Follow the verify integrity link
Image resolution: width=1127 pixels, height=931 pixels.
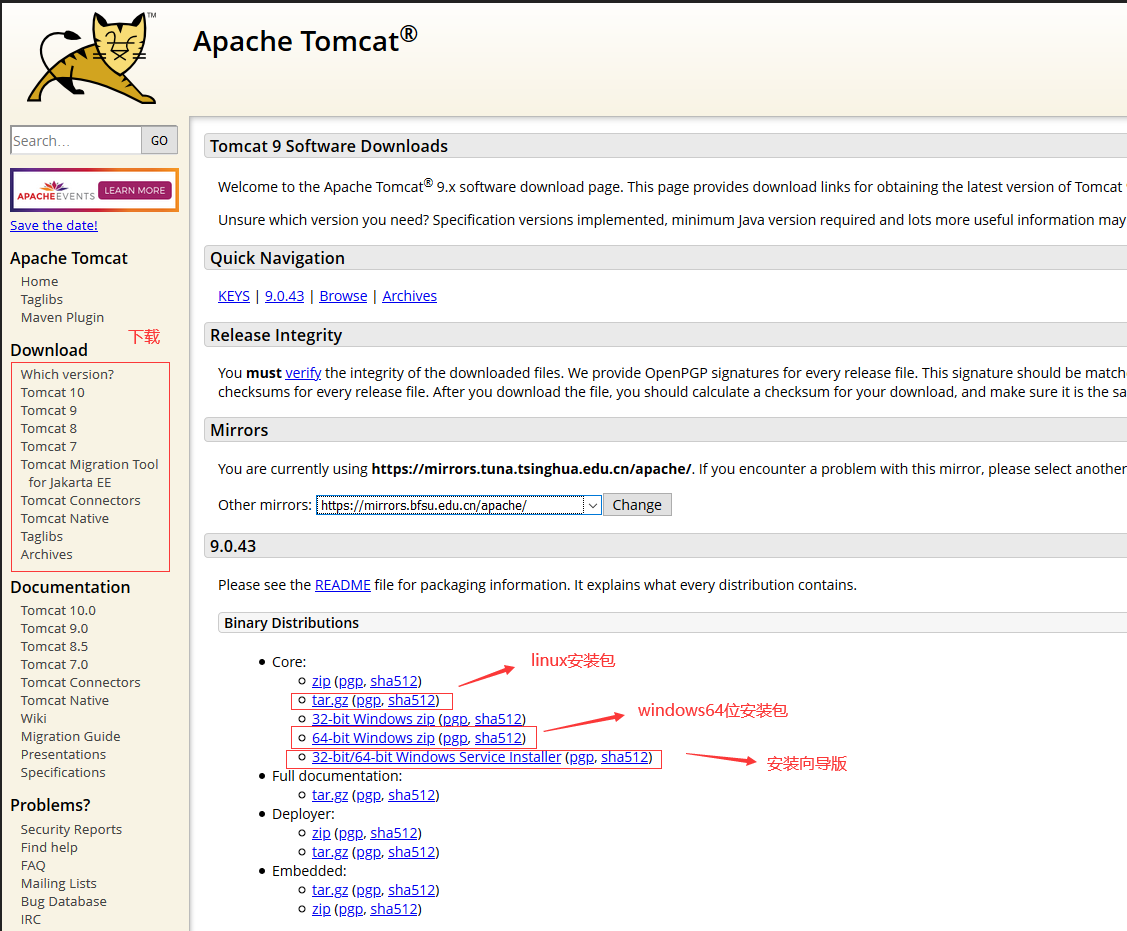303,372
